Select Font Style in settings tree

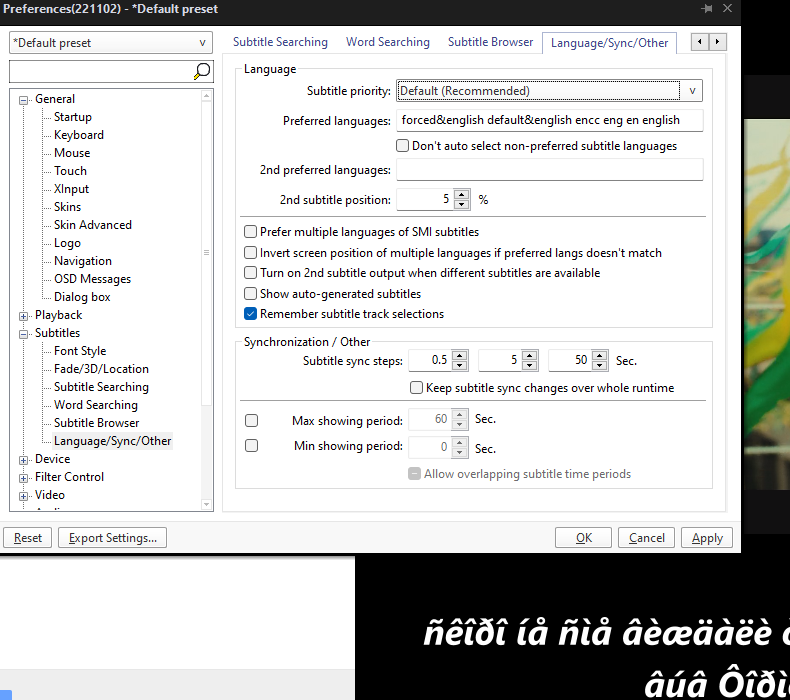pos(80,351)
